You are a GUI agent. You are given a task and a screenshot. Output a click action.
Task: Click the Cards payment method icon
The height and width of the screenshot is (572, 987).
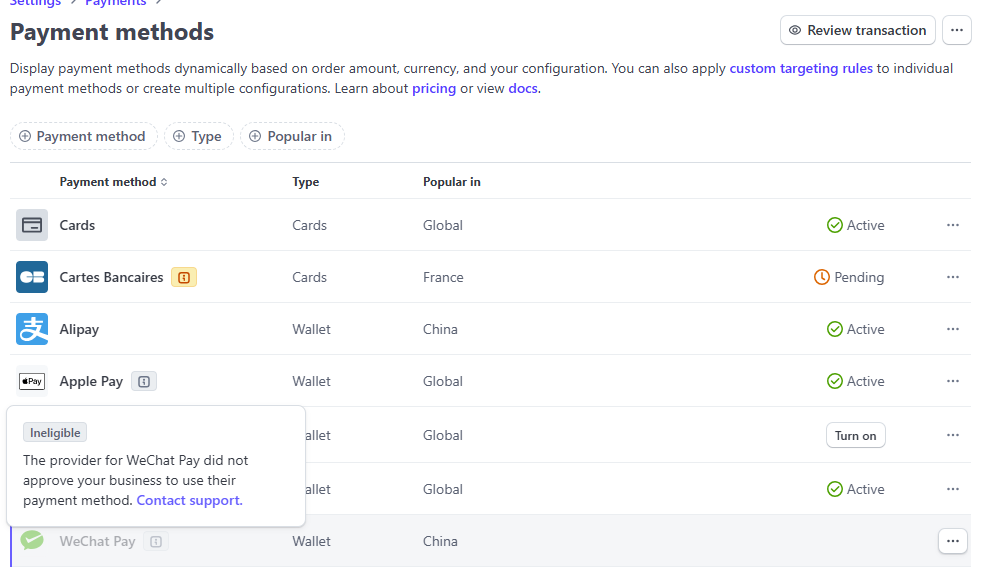click(x=31, y=225)
